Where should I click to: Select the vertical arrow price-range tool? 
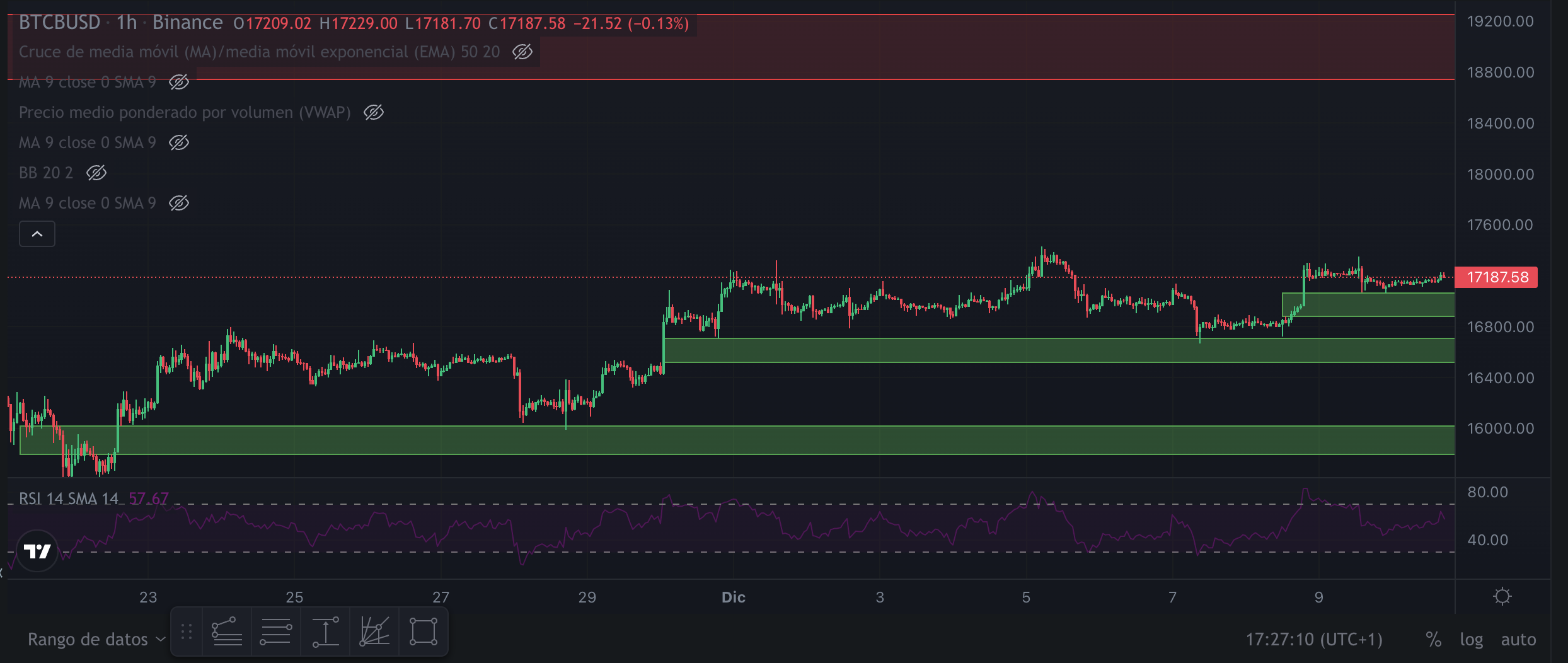click(325, 631)
